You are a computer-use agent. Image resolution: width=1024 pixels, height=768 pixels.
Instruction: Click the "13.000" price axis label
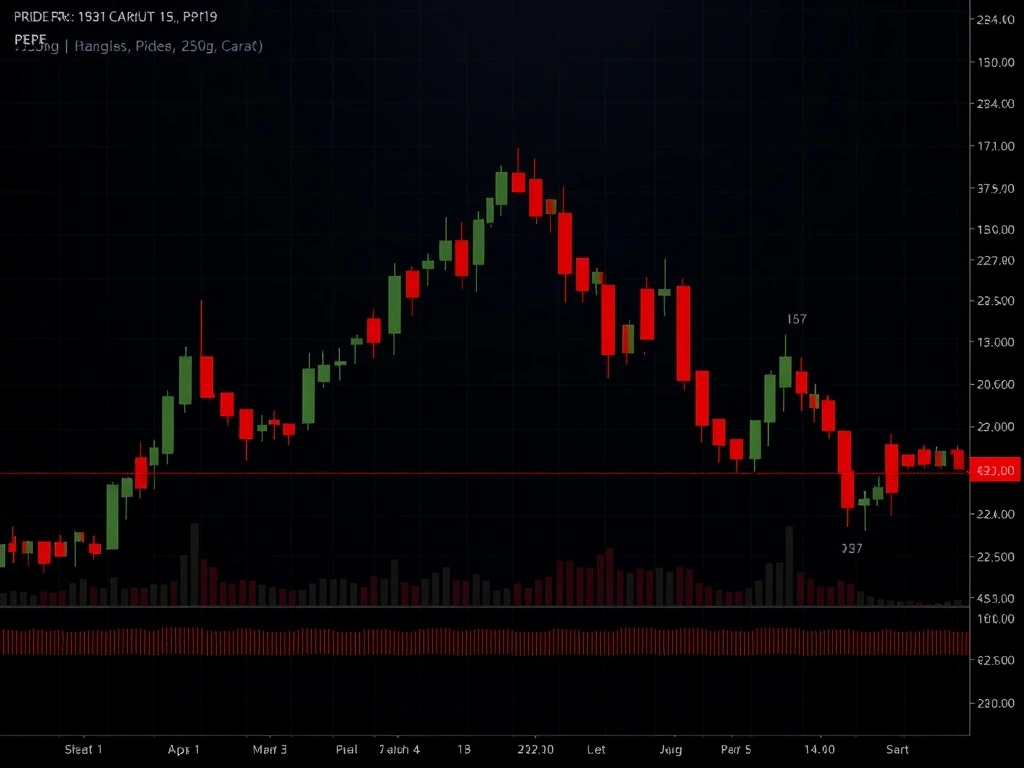click(x=996, y=342)
